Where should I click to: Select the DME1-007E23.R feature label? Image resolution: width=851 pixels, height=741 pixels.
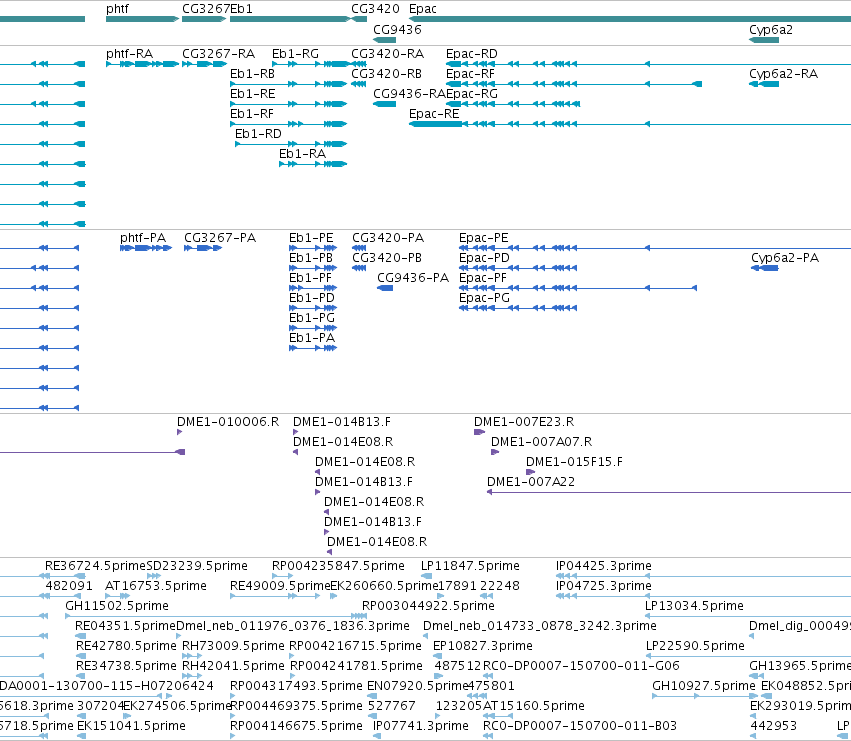click(x=524, y=422)
